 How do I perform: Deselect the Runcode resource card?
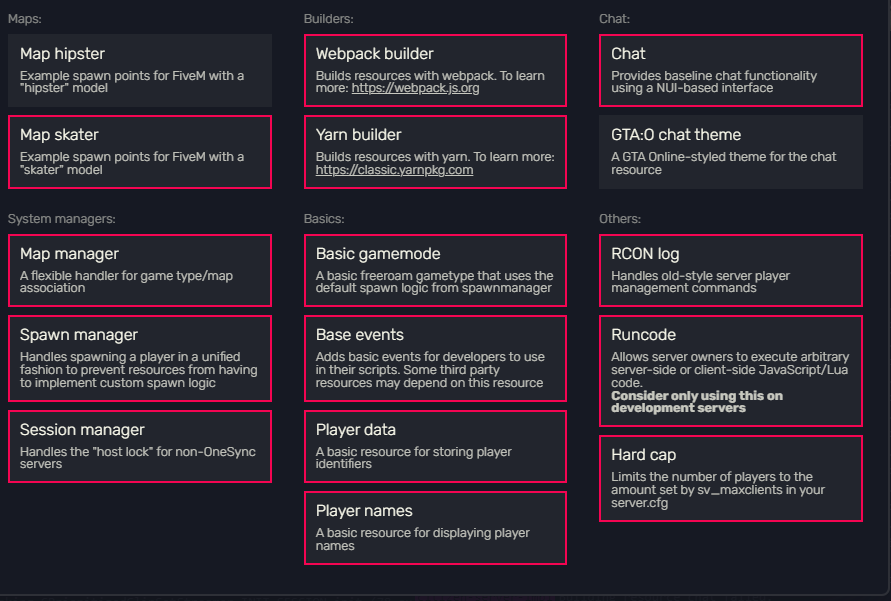tap(731, 371)
